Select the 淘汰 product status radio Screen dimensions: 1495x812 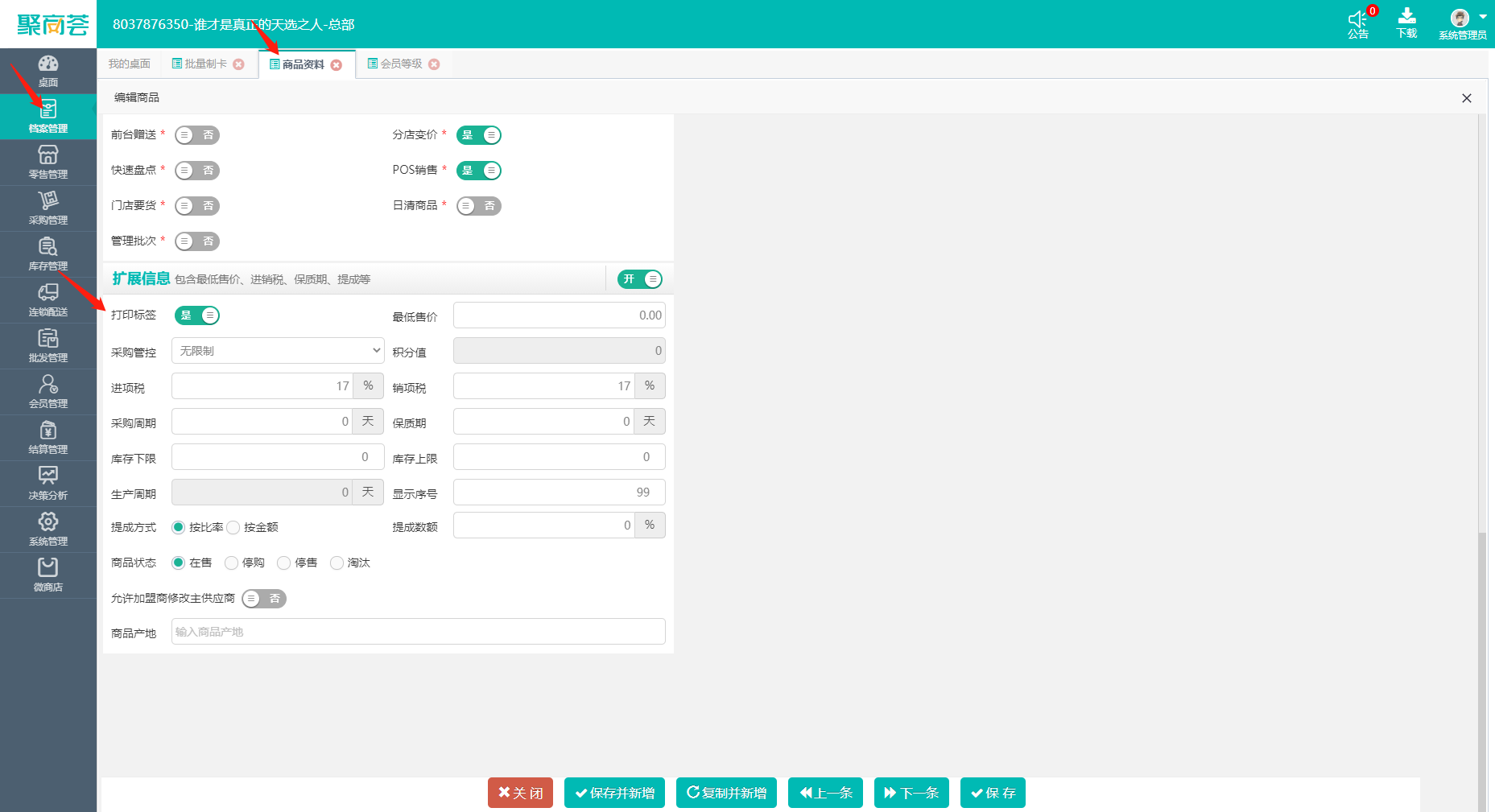(337, 563)
